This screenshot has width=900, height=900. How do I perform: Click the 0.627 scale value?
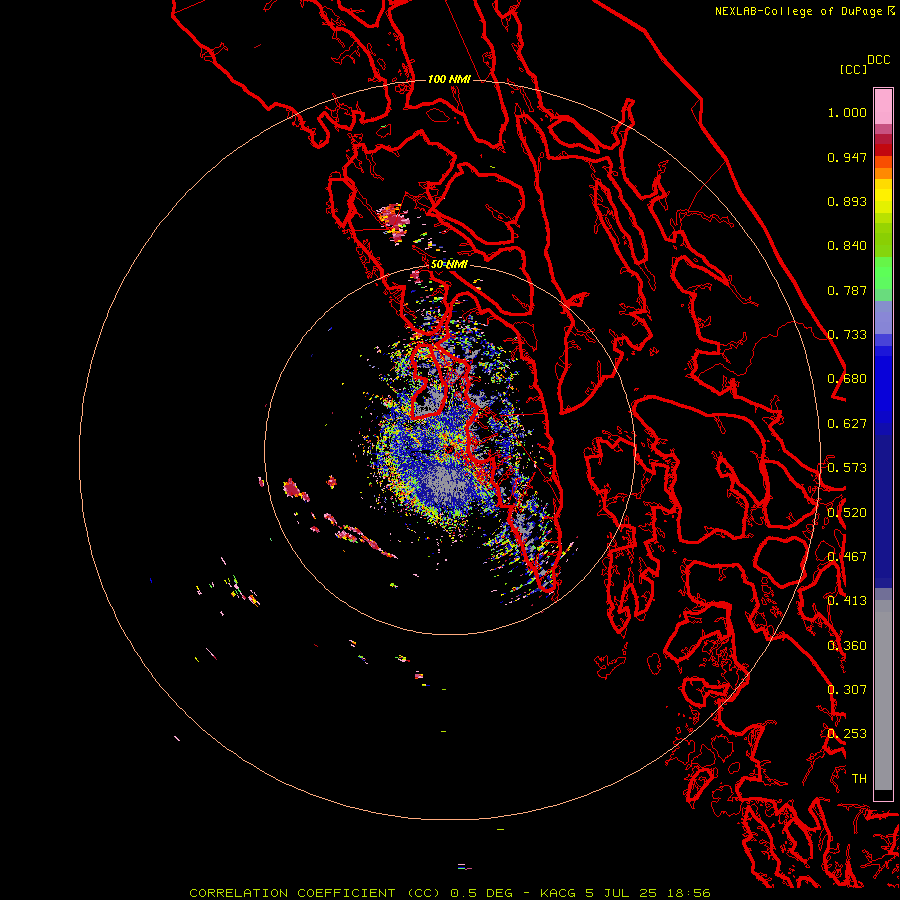[x=847, y=424]
